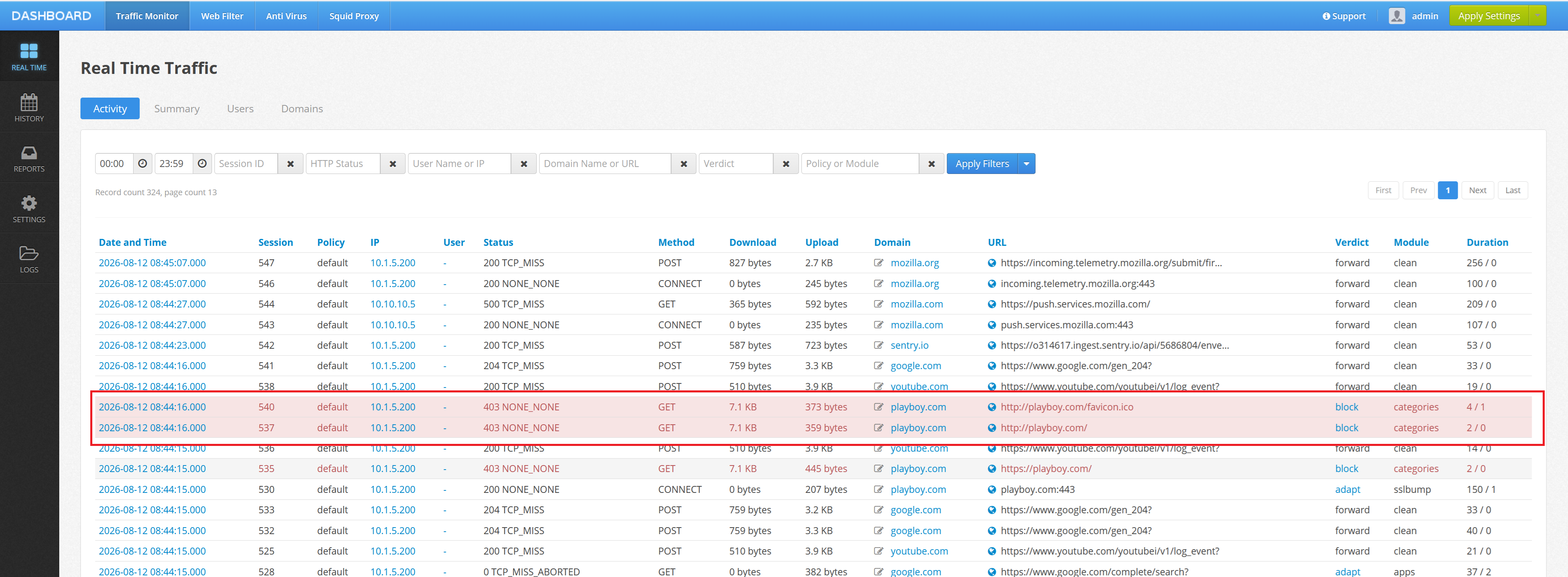
Task: Open the Support link
Action: tap(1343, 16)
